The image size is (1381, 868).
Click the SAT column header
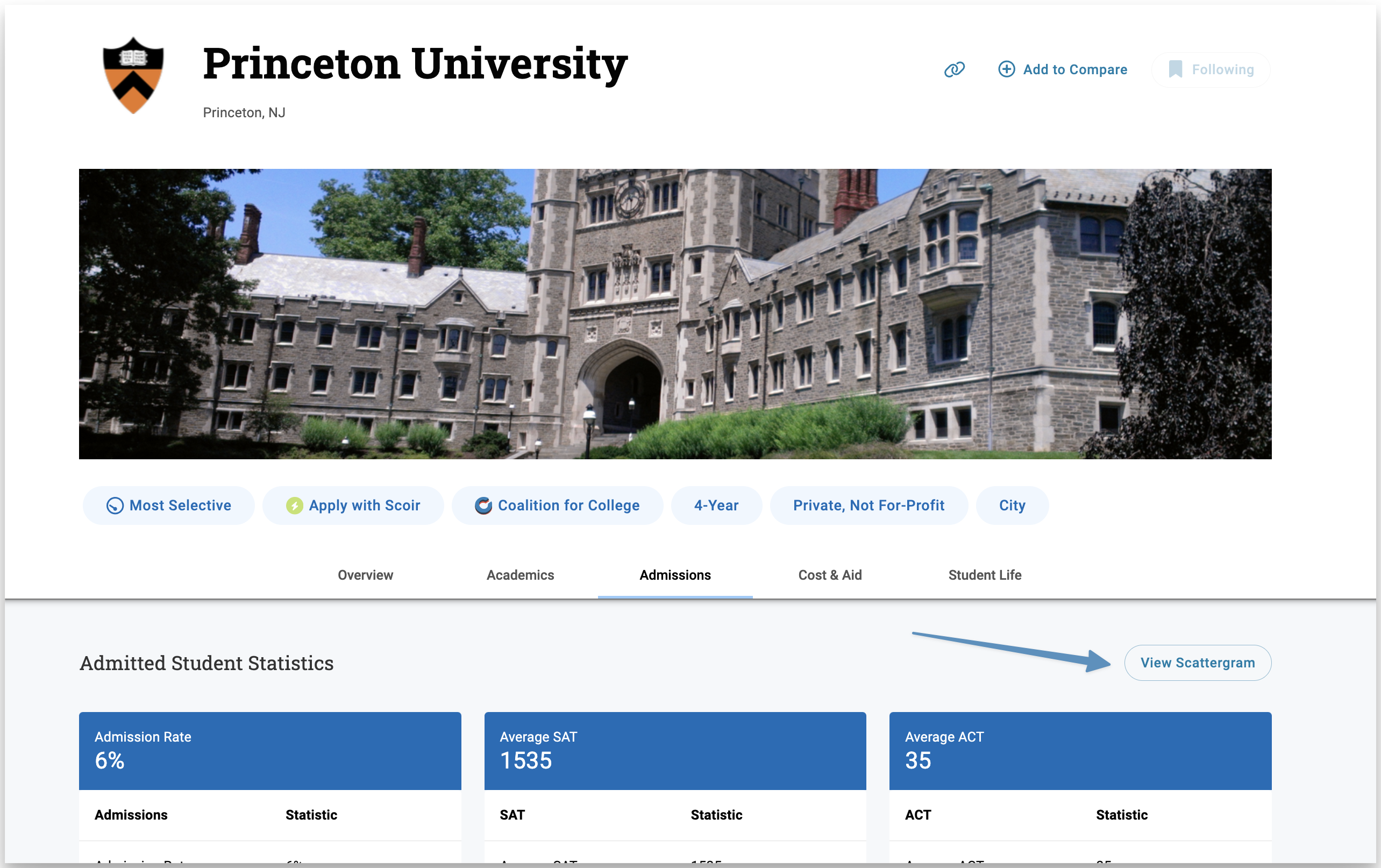[x=512, y=815]
